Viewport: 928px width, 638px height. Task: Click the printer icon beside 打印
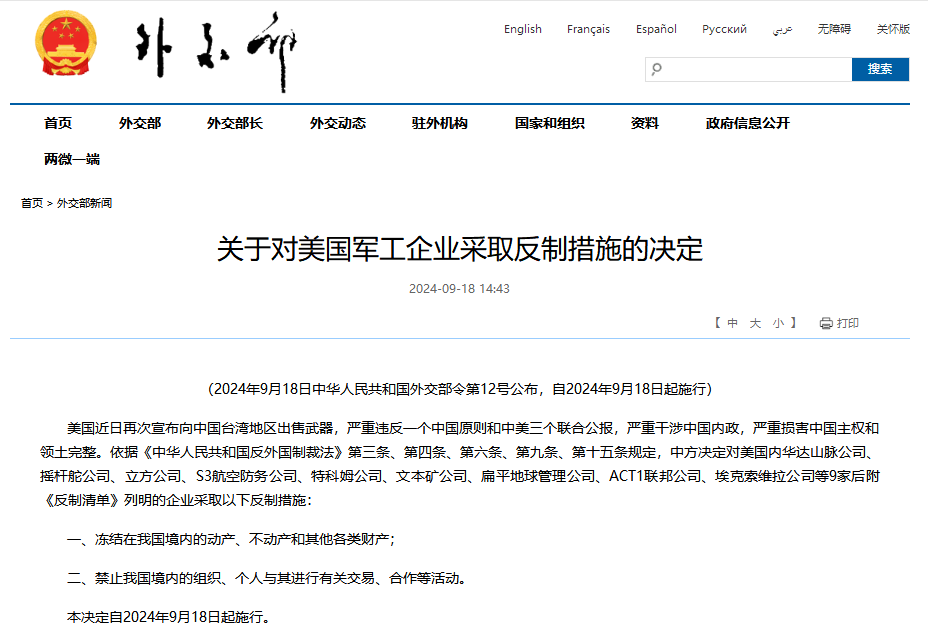(826, 323)
